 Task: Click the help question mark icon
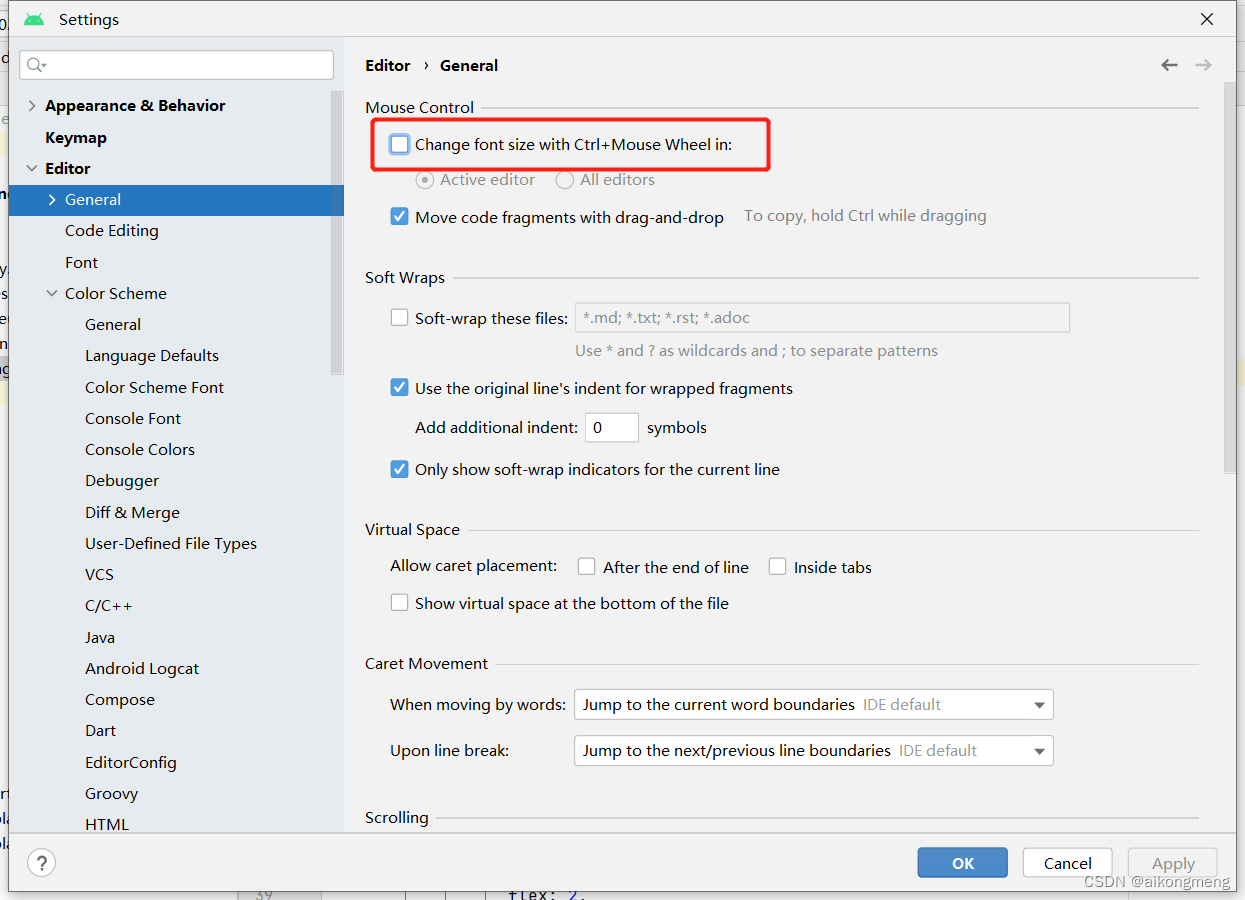click(x=41, y=863)
